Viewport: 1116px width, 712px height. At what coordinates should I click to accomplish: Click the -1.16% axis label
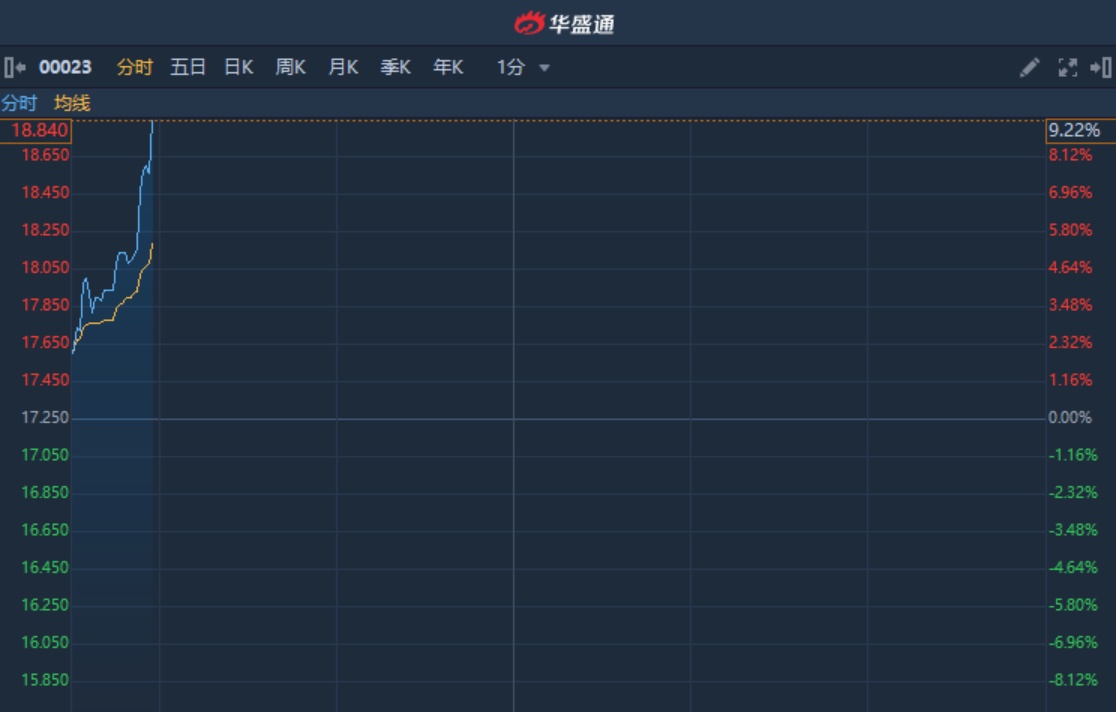coord(1073,455)
